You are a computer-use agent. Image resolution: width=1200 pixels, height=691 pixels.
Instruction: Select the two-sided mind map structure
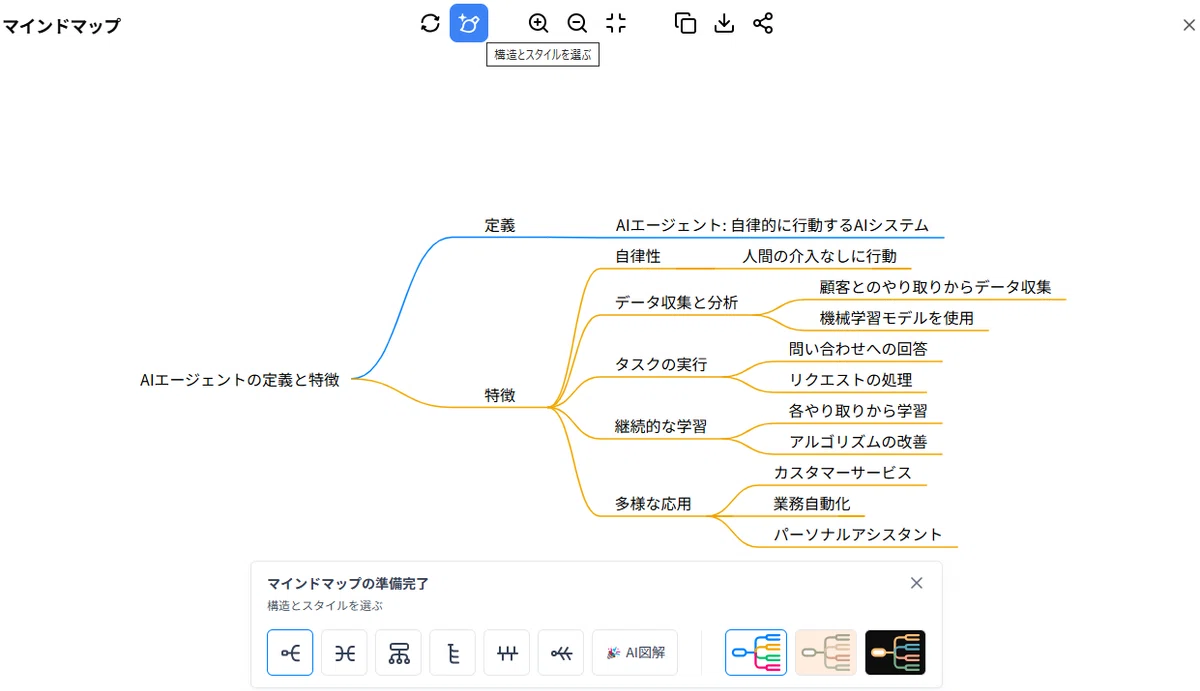point(344,653)
